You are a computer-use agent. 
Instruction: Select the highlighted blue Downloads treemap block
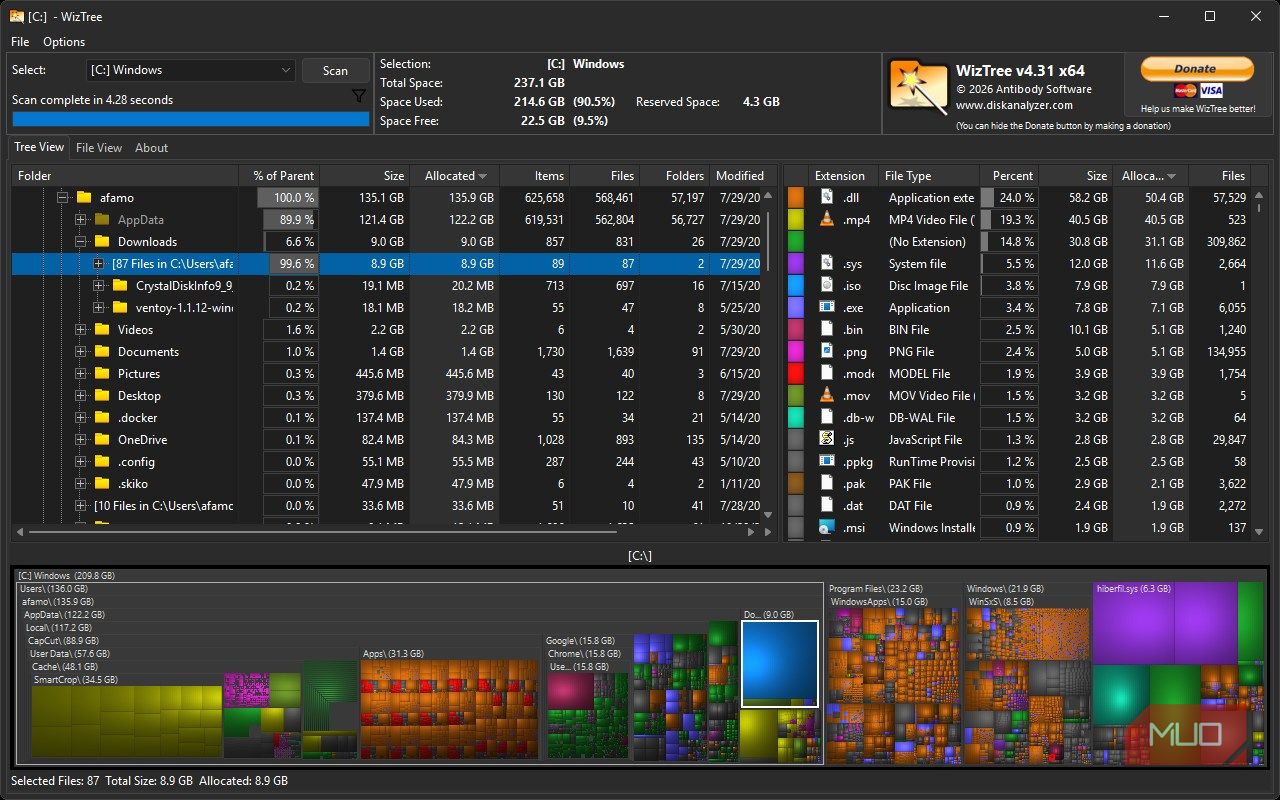tap(780, 664)
